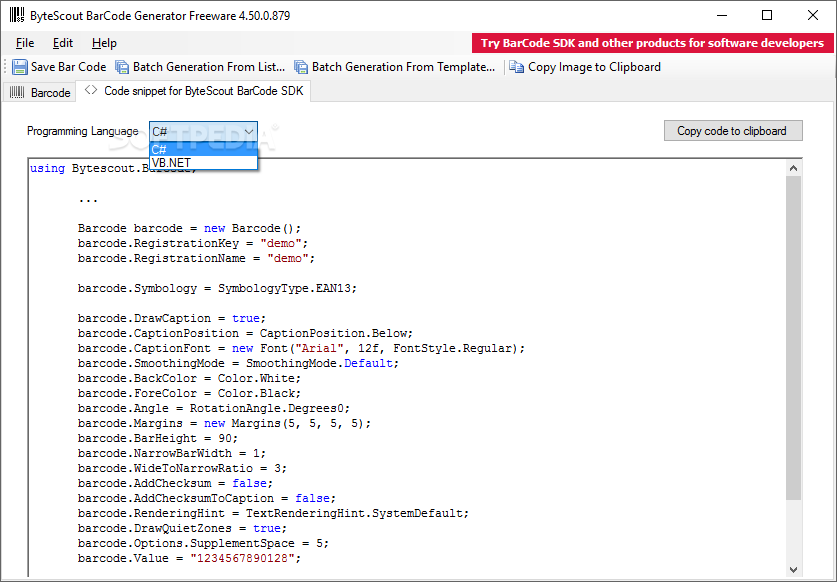Click the barcode.Value "1234567890128" line
Screen dimensions: 837x582
(x=189, y=557)
